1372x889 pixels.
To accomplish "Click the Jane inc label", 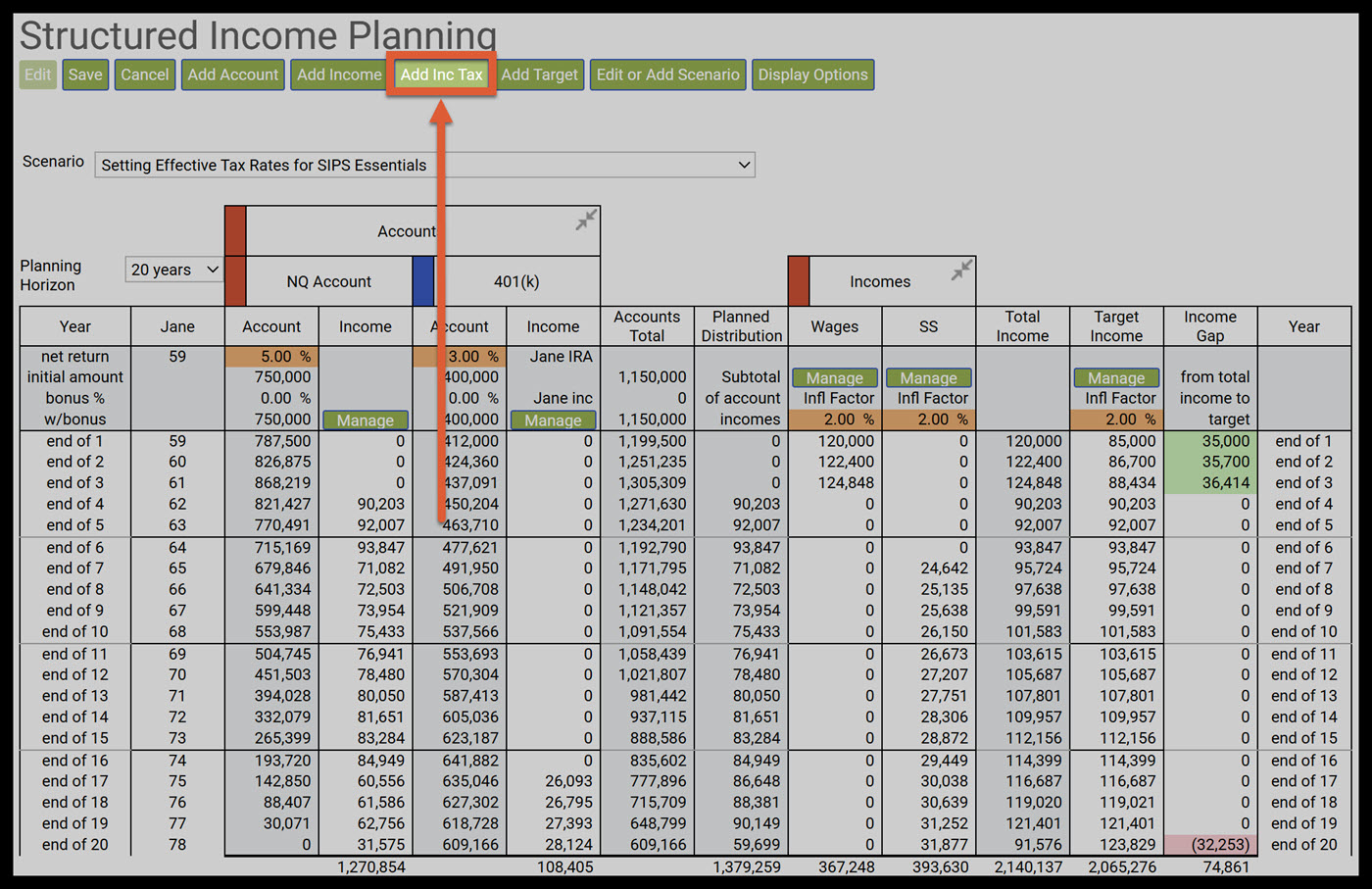I will pyautogui.click(x=563, y=399).
